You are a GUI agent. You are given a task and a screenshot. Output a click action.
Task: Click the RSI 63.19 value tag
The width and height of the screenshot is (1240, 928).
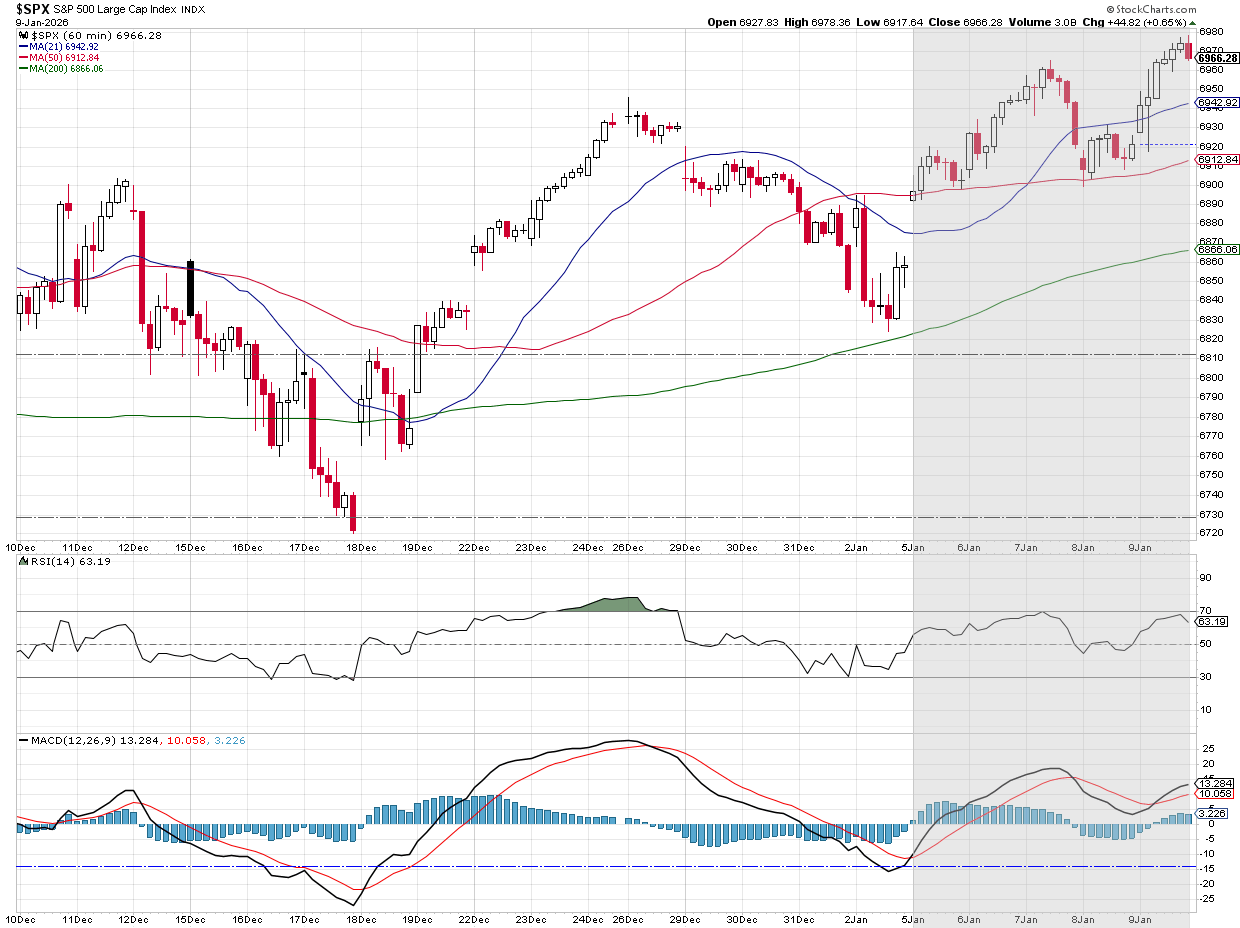[1212, 621]
